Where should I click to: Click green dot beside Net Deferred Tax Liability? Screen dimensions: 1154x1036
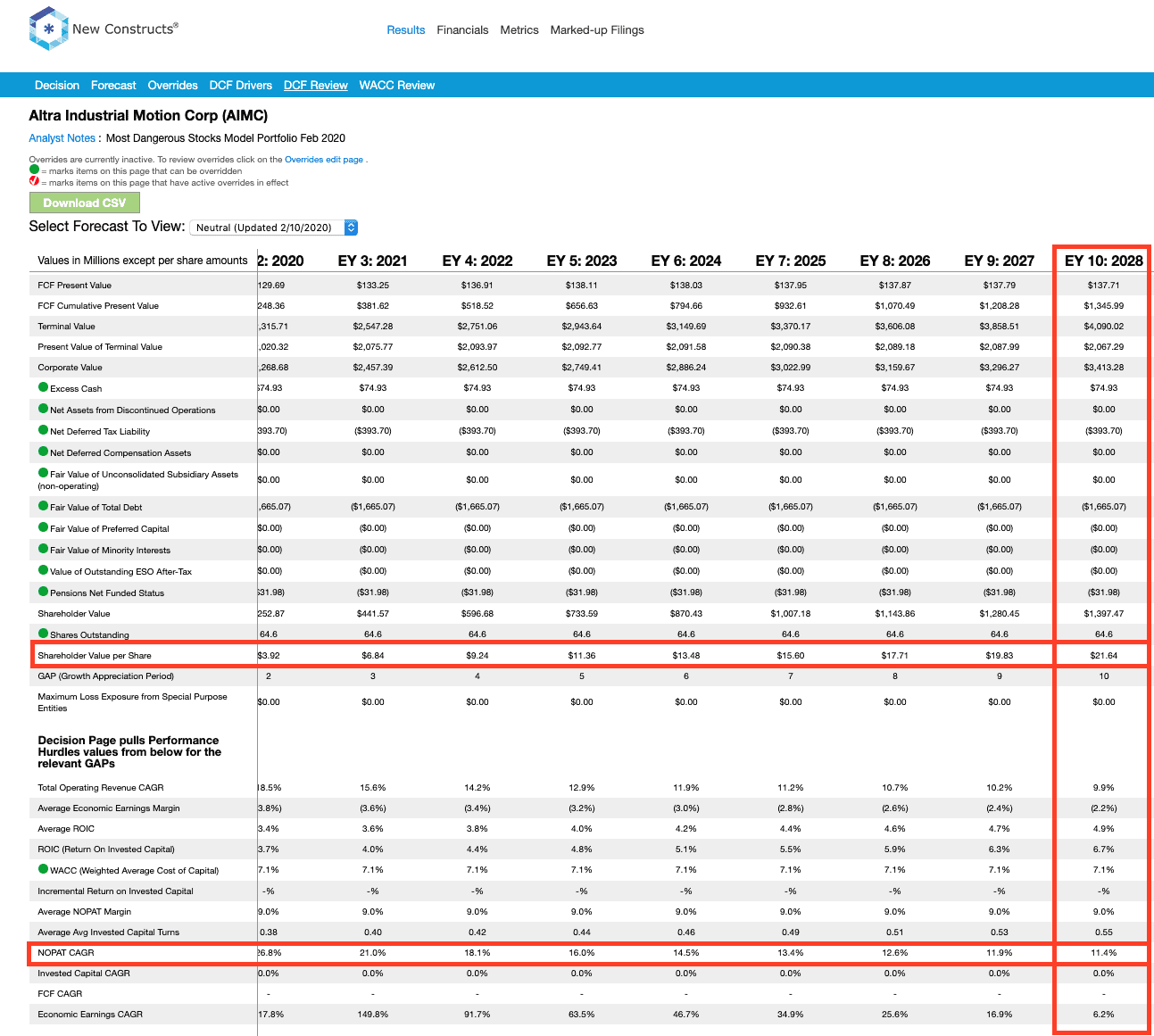click(43, 430)
